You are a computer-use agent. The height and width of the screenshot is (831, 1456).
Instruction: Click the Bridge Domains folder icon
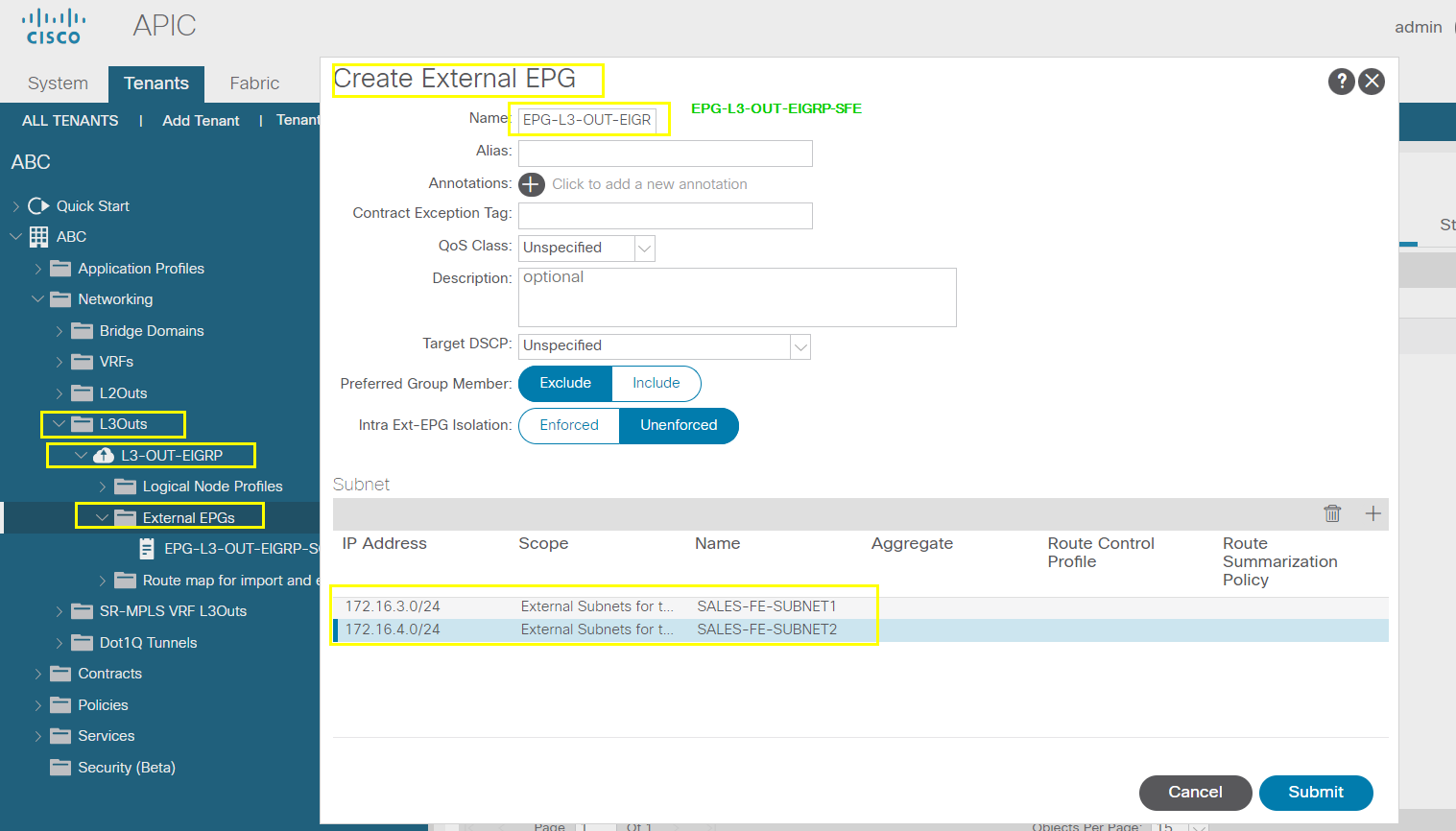[x=83, y=330]
